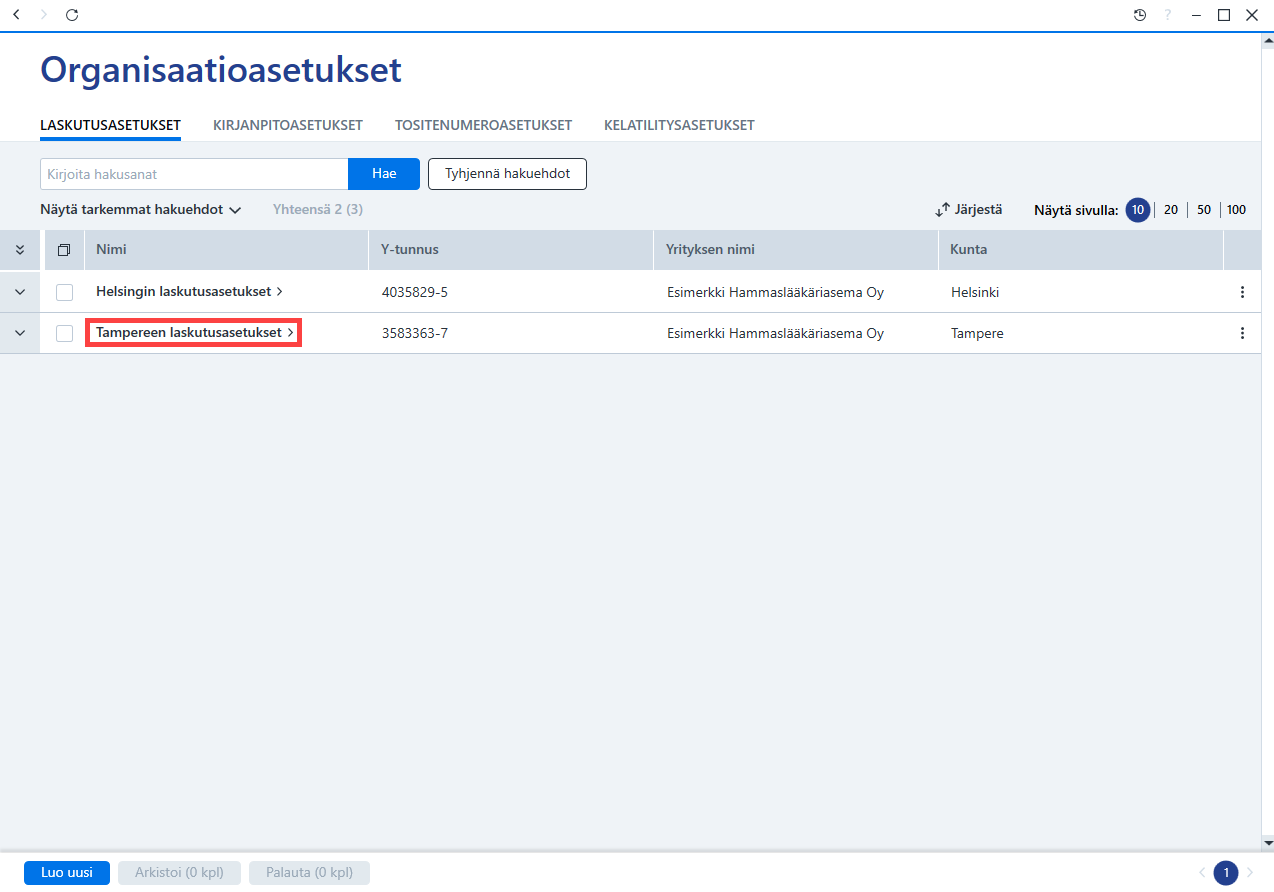The width and height of the screenshot is (1274, 892).
Task: Switch to Tositenumeroasetukset tab
Action: pyautogui.click(x=483, y=125)
